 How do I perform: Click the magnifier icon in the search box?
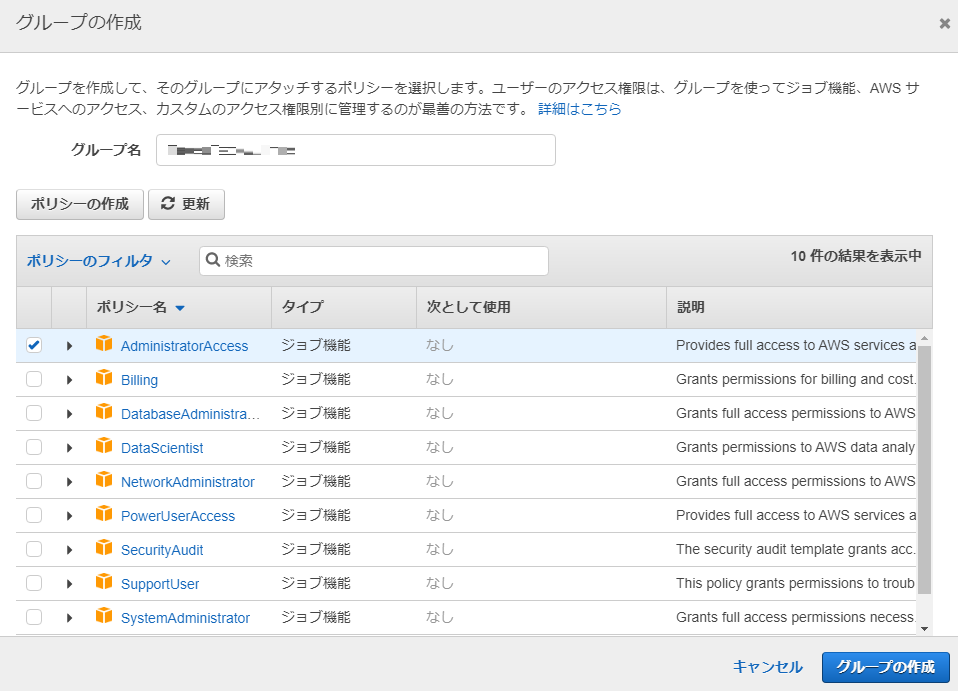click(x=213, y=260)
